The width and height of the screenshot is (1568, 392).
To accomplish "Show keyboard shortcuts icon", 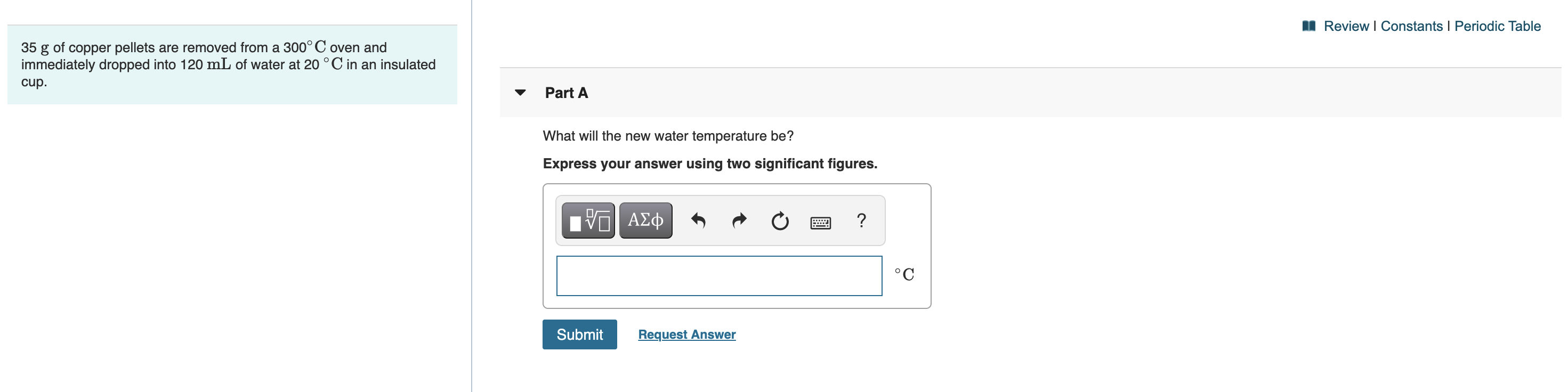I will pyautogui.click(x=821, y=223).
